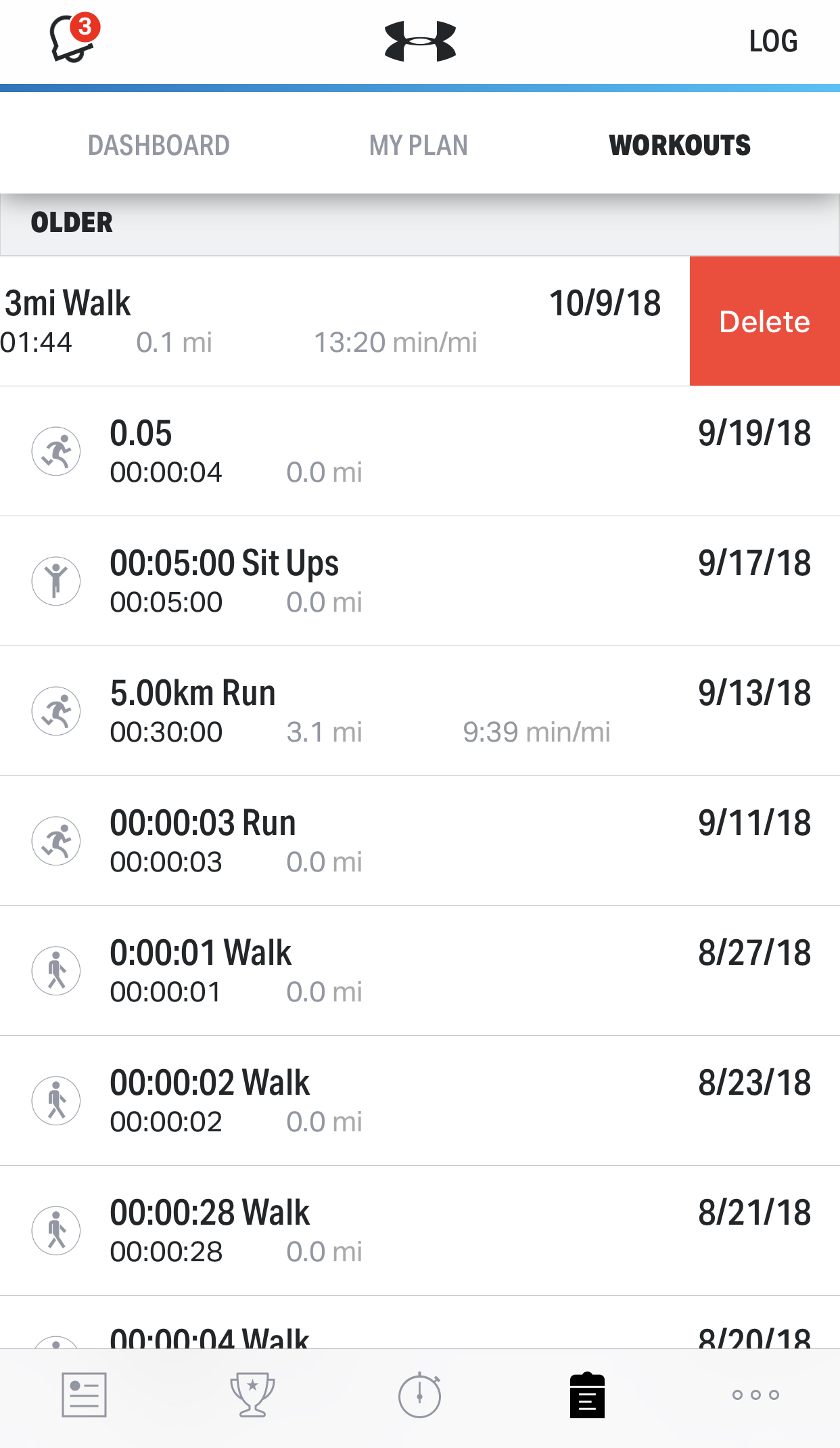Open the trophy challenges icon
Image resolution: width=840 pixels, height=1448 pixels.
(252, 1395)
